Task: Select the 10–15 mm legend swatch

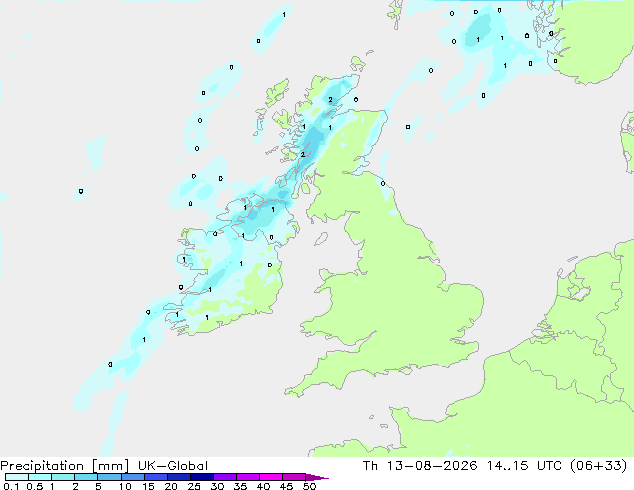Action: point(132,477)
